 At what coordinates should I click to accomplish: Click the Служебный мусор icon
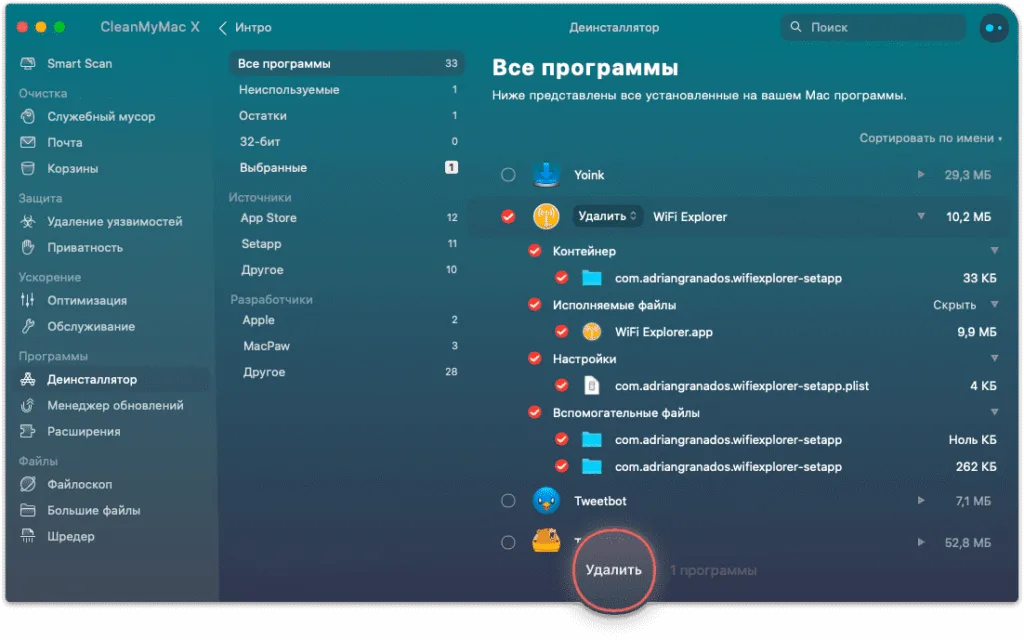tap(27, 116)
